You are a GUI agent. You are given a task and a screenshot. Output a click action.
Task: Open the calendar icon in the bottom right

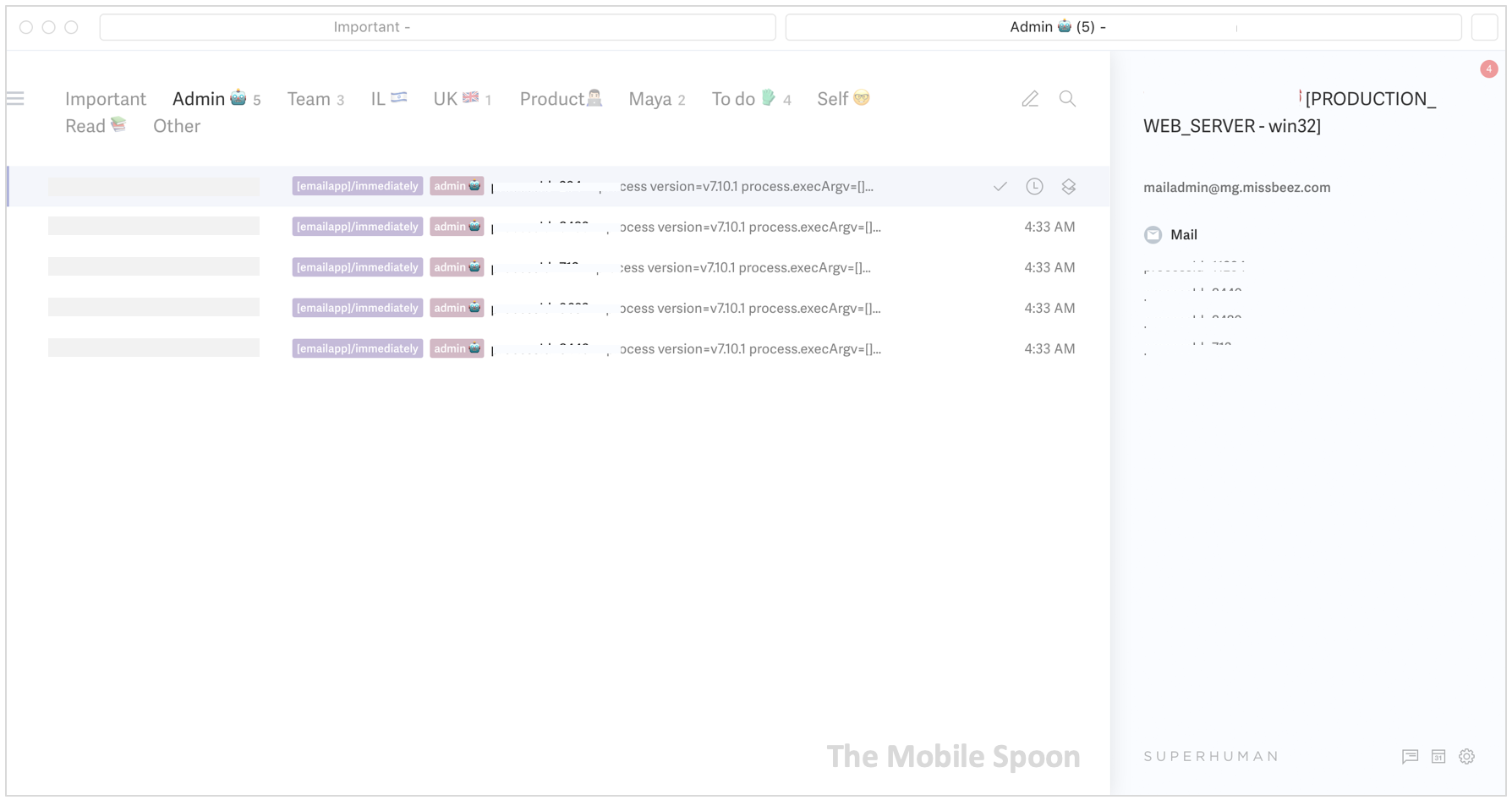click(x=1438, y=756)
